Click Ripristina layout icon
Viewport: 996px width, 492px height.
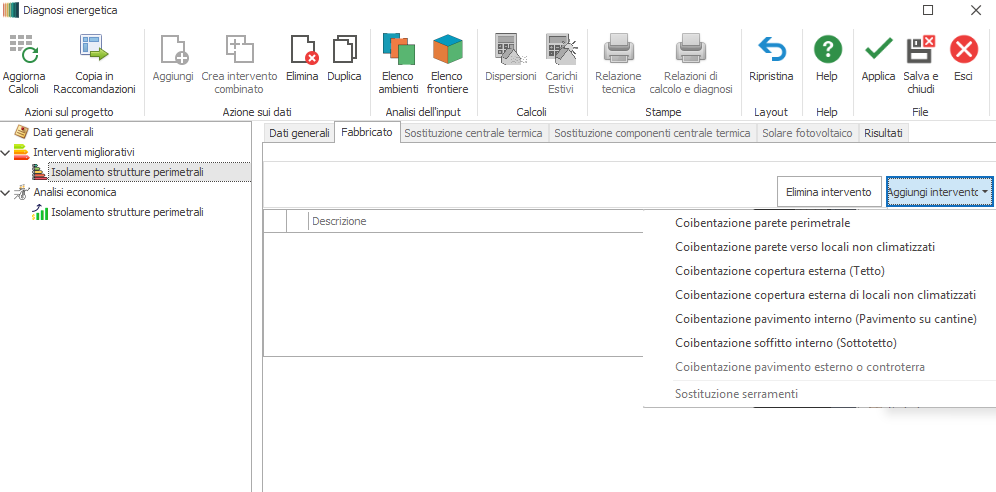tap(771, 50)
